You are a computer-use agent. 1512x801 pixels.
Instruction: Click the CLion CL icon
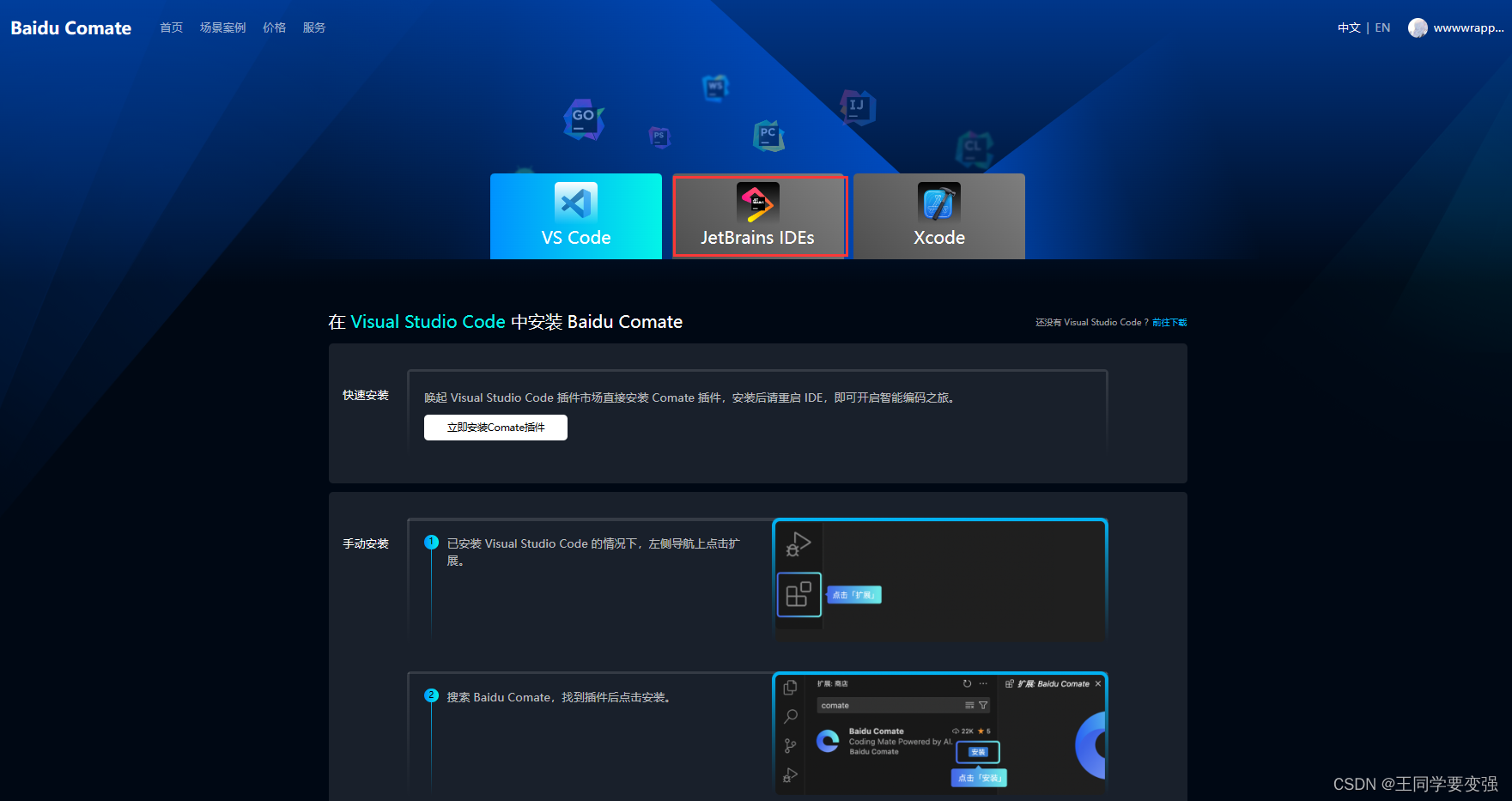[x=974, y=149]
